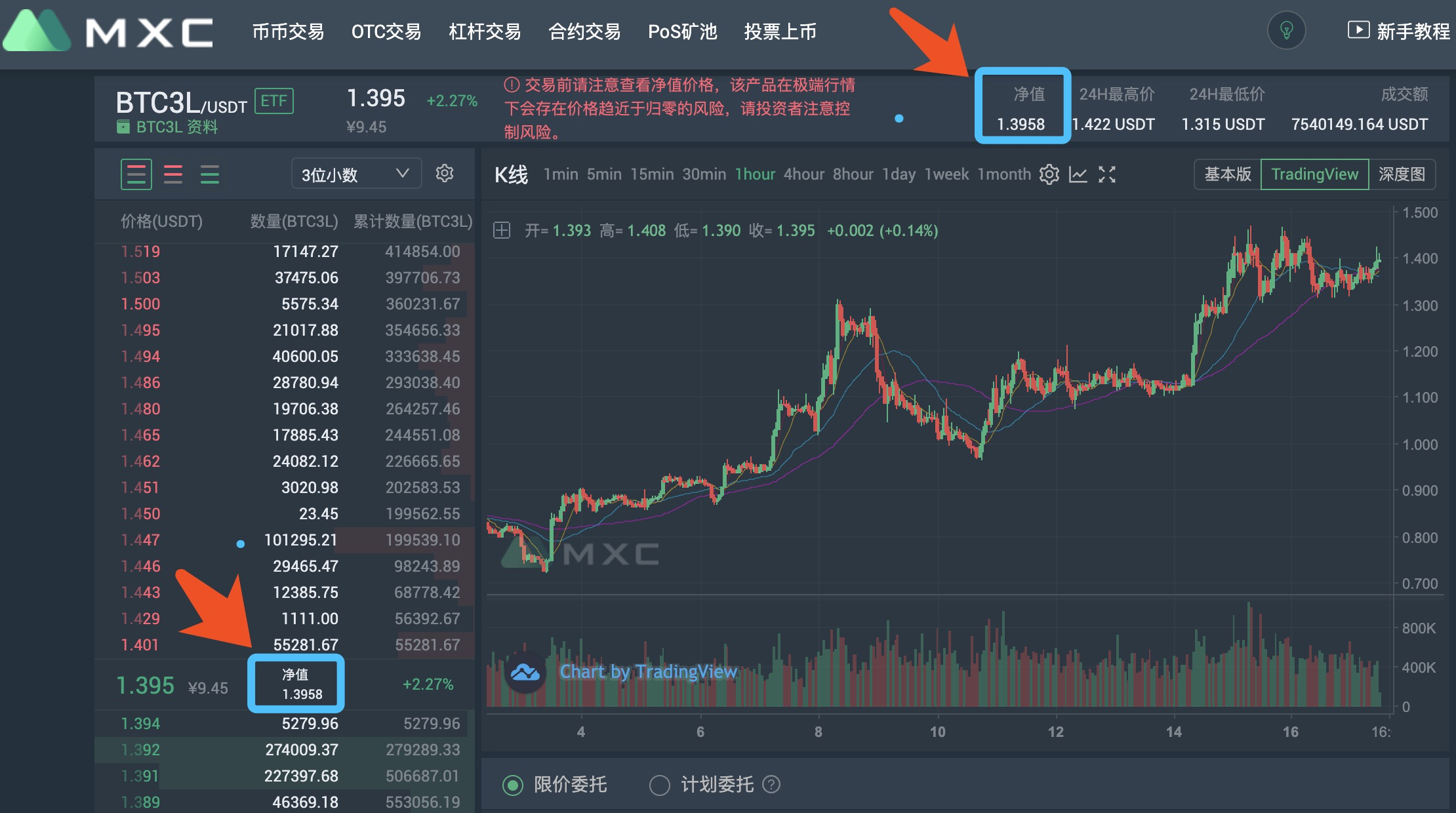Set chart interval to 4hour
This screenshot has height=813, width=1456.
tap(804, 174)
